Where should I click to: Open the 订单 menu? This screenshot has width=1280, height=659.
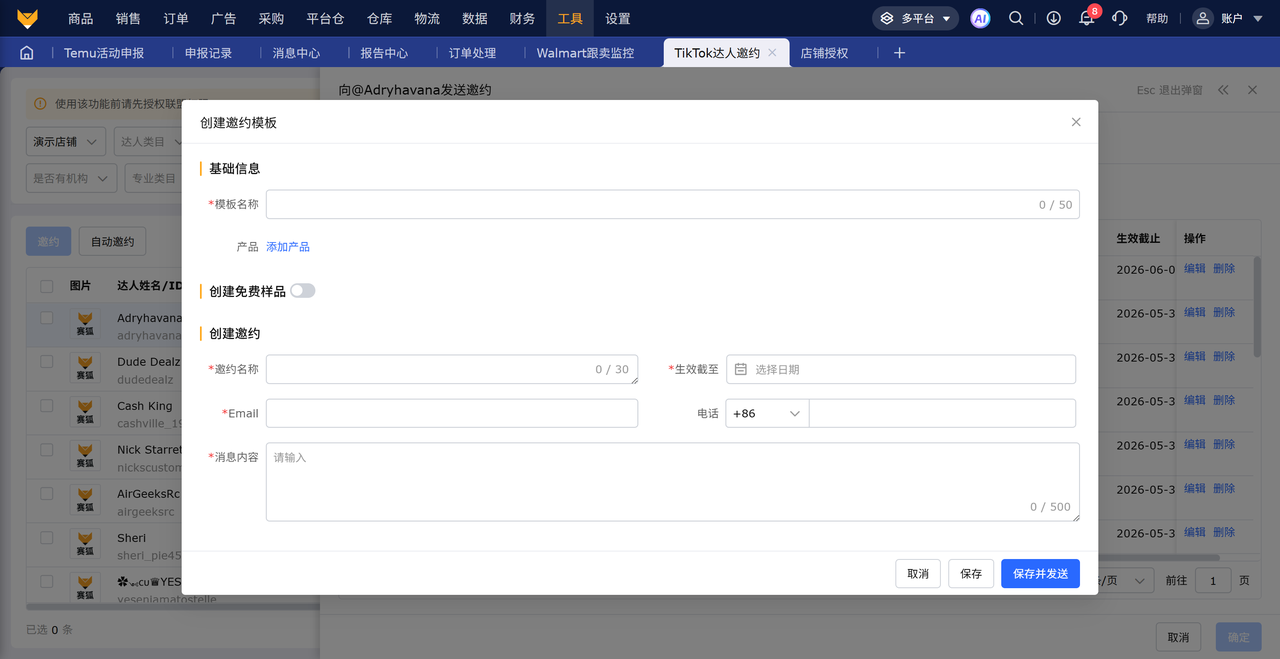point(176,18)
